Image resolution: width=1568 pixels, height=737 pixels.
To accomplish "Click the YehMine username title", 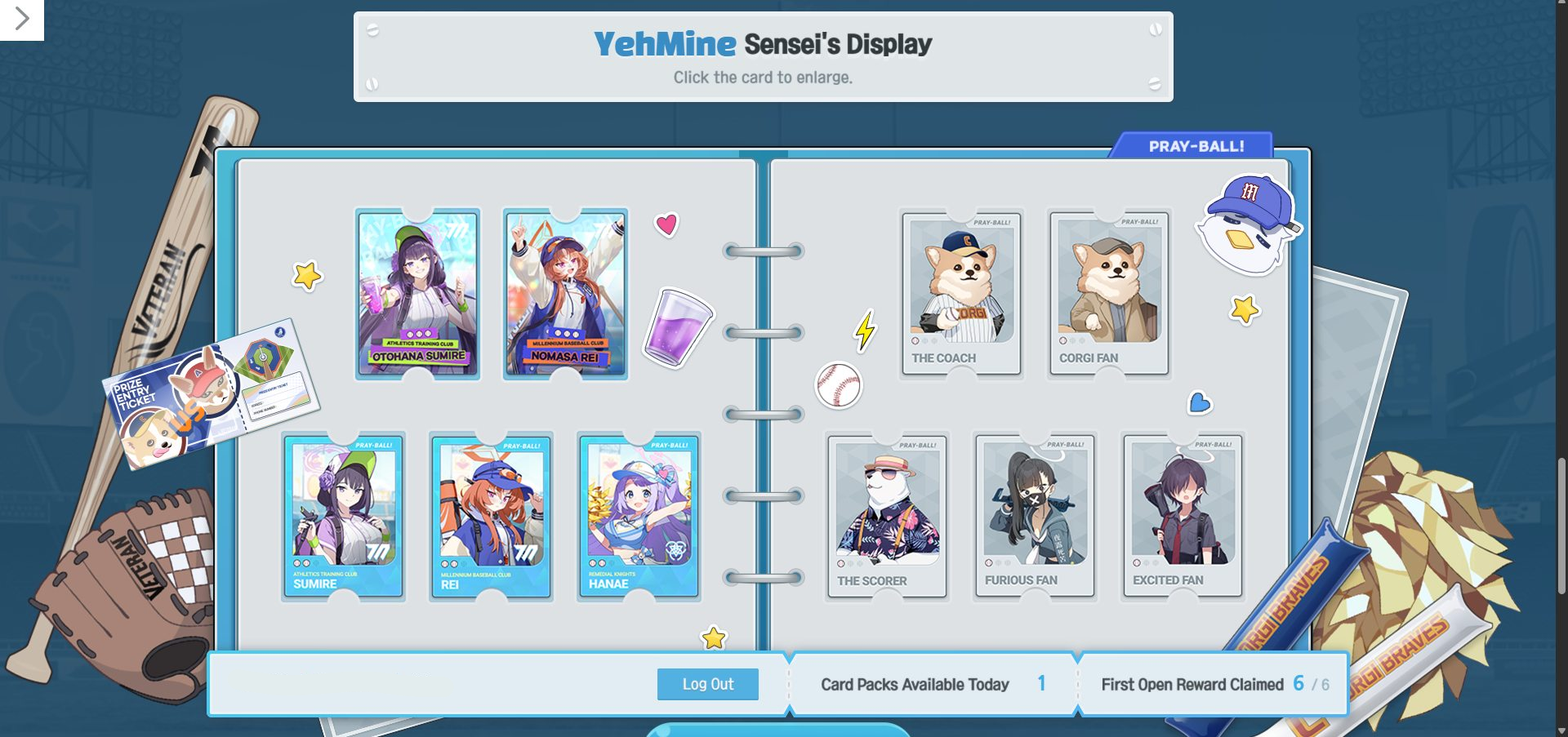I will coord(665,44).
